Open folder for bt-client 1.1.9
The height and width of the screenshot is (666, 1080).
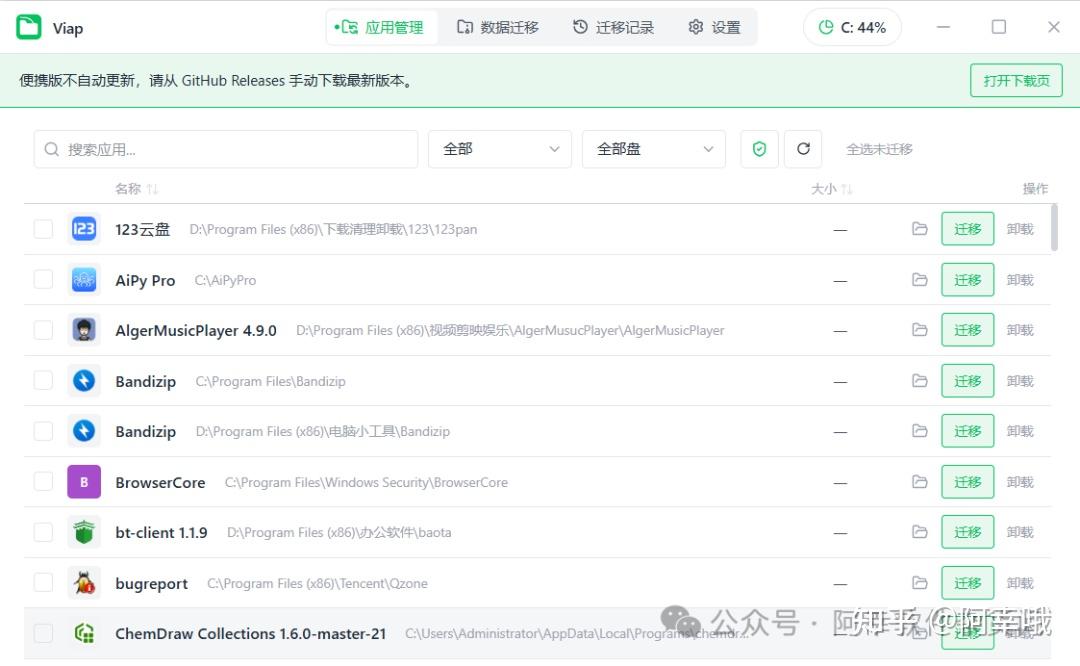[x=920, y=532]
